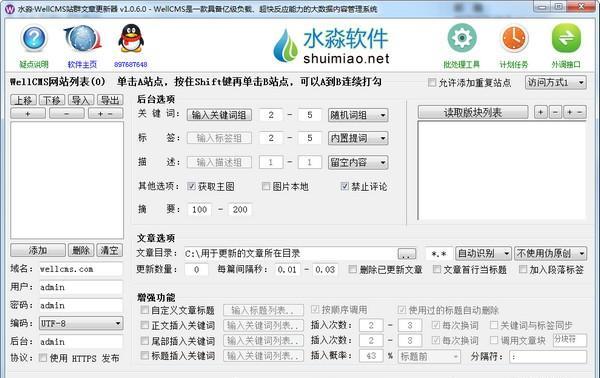Viewport: 600px width, 378px height.
Task: Open the 自动识别 encoding dropdown
Action: (x=483, y=253)
